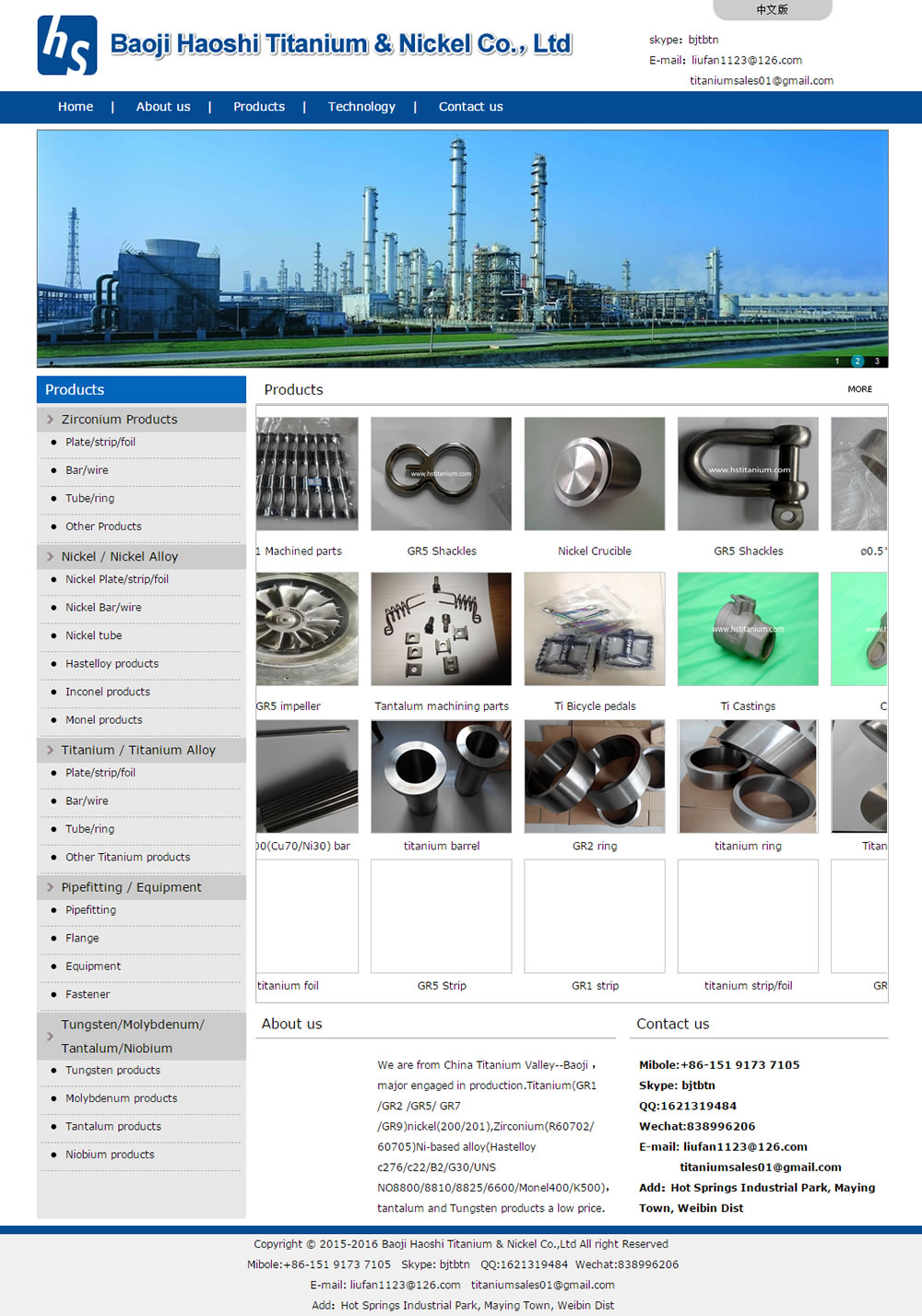View the Ti Bicycle pedals image
This screenshot has width=922, height=1316.
click(595, 629)
